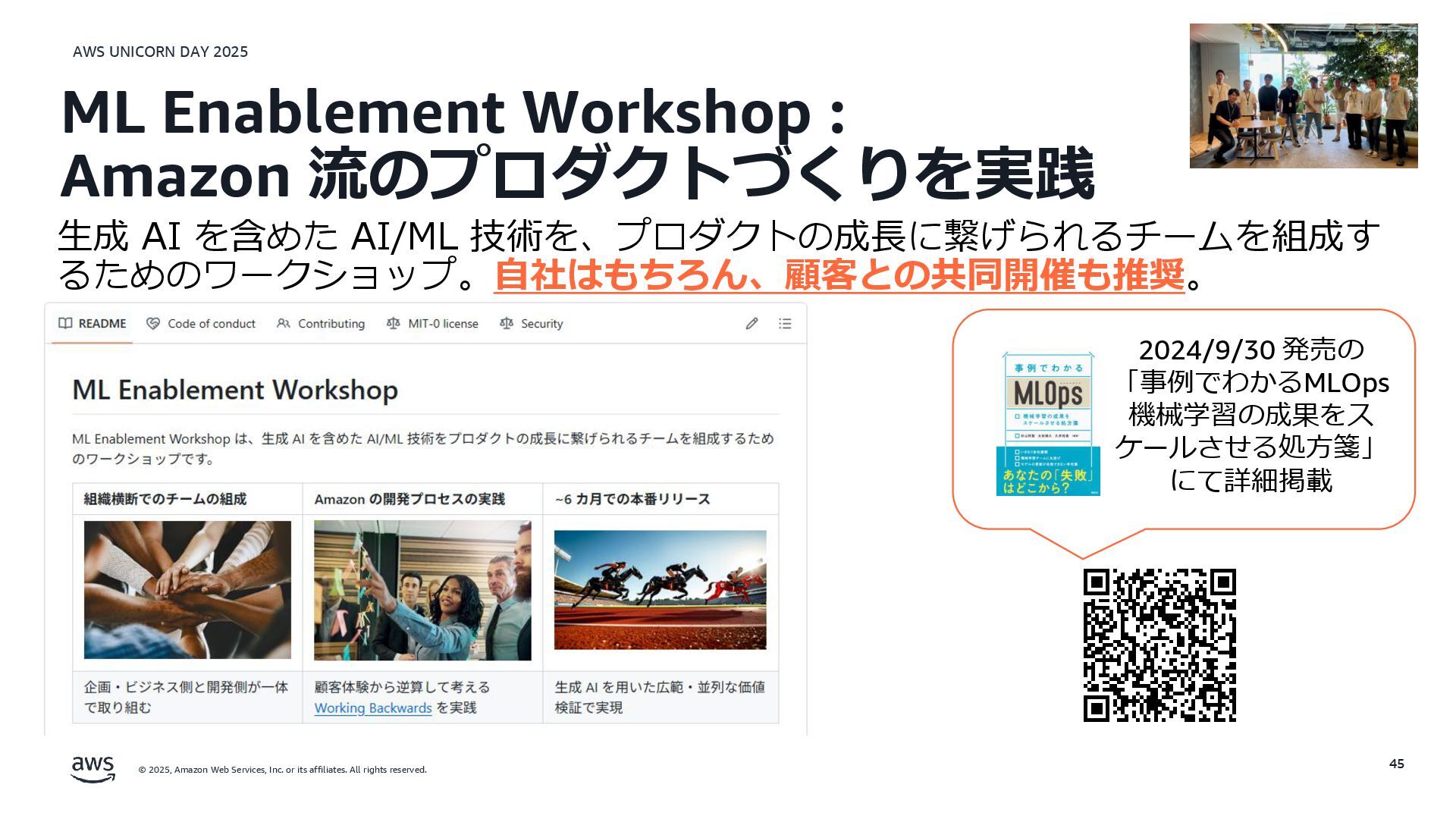Click the にて詳細掲載 callout text

tap(1251, 481)
